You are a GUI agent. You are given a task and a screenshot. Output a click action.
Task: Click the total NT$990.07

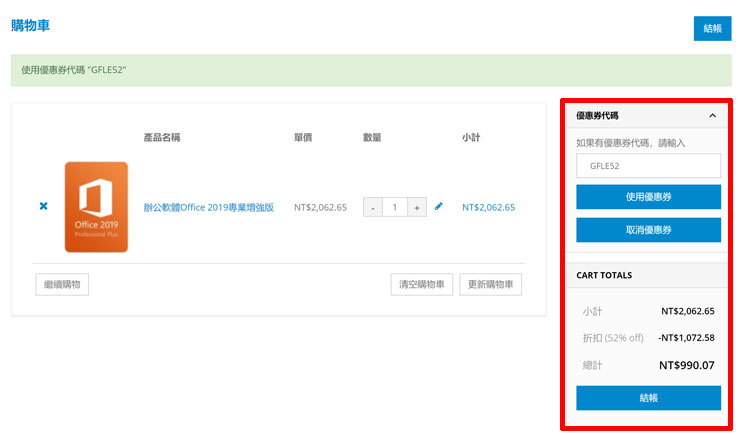point(687,365)
